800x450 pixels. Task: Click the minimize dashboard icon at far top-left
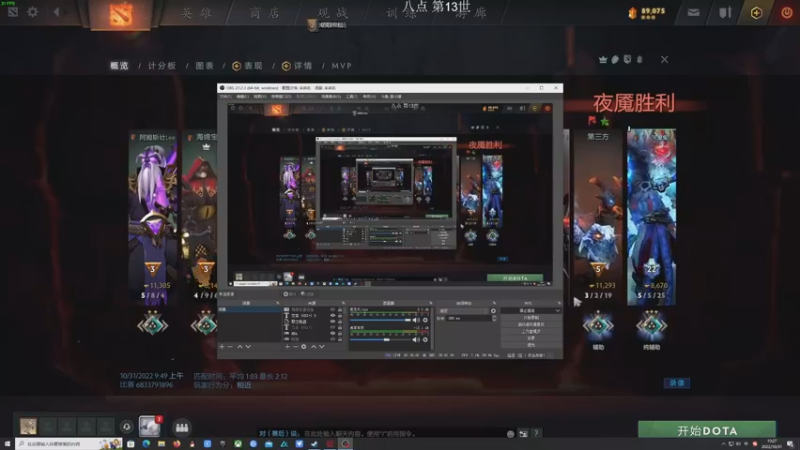[x=13, y=12]
